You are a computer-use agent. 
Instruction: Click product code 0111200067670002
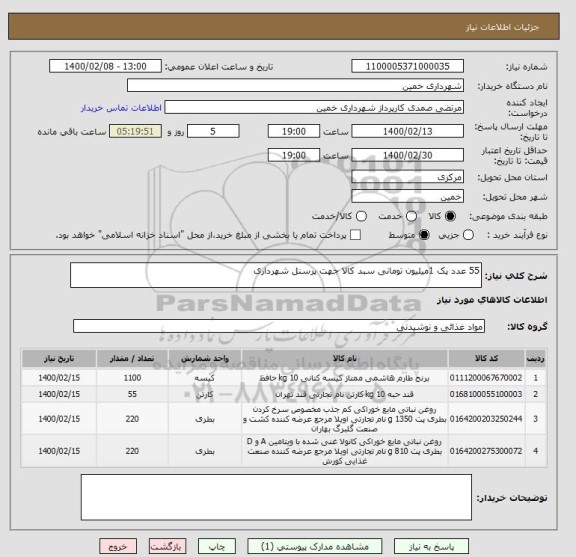(x=486, y=378)
